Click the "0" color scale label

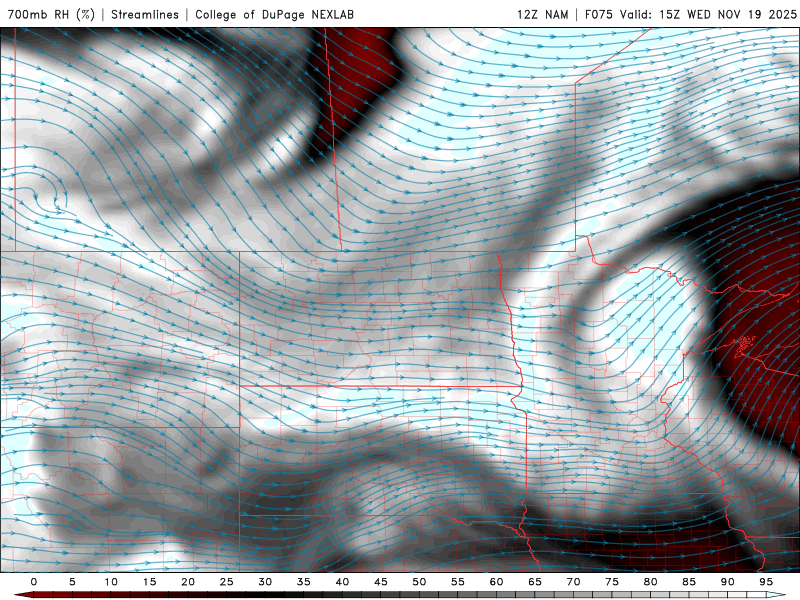pyautogui.click(x=34, y=582)
